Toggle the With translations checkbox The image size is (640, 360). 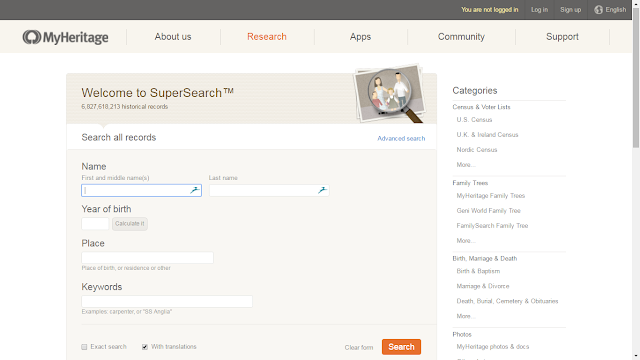pyautogui.click(x=145, y=347)
